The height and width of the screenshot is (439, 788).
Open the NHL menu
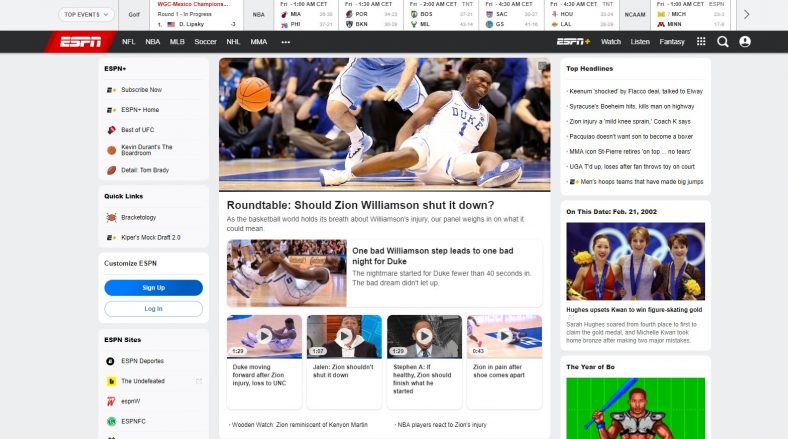(x=233, y=42)
